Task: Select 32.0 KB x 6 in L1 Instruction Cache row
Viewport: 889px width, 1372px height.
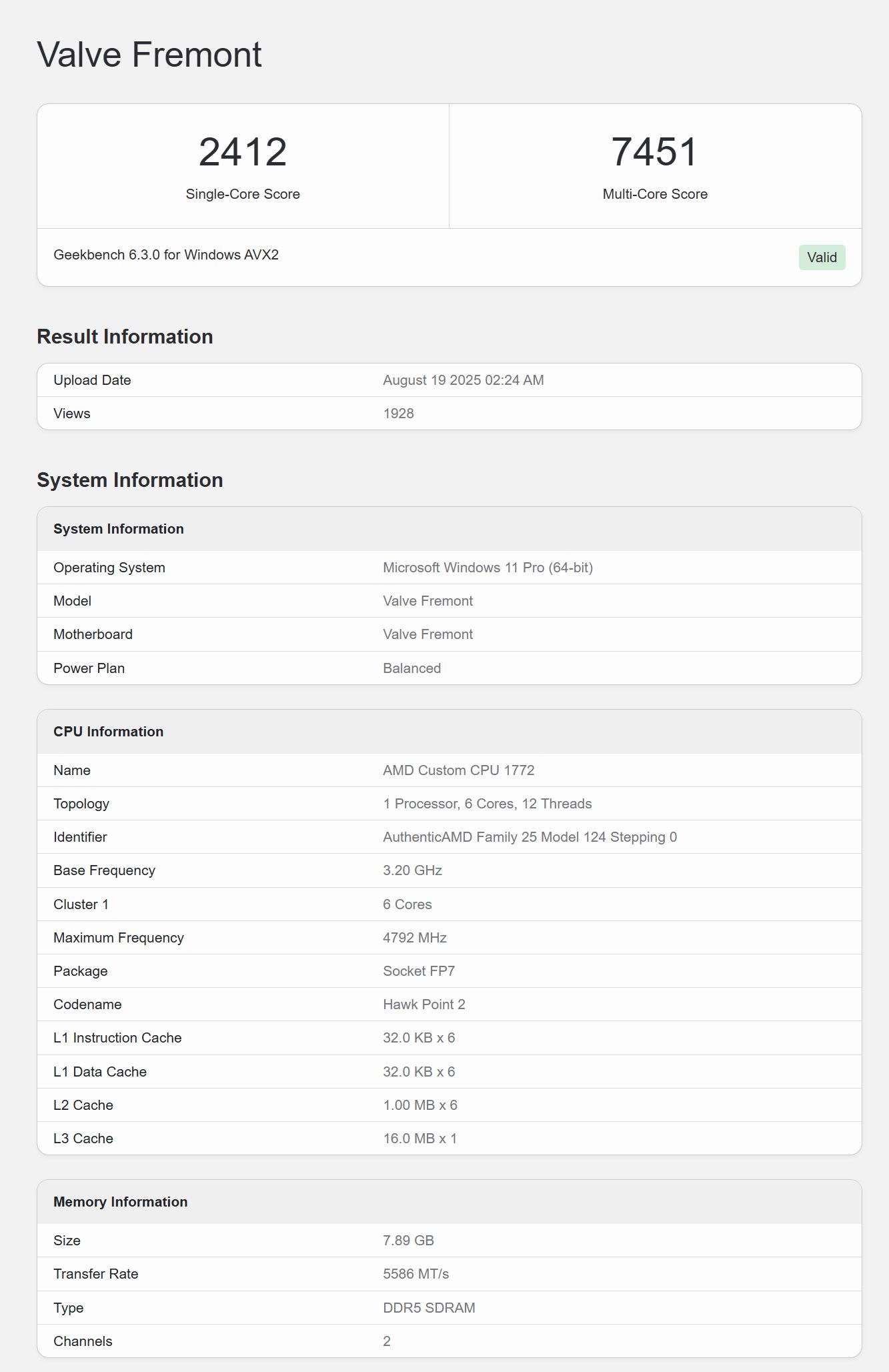Action: 419,1038
